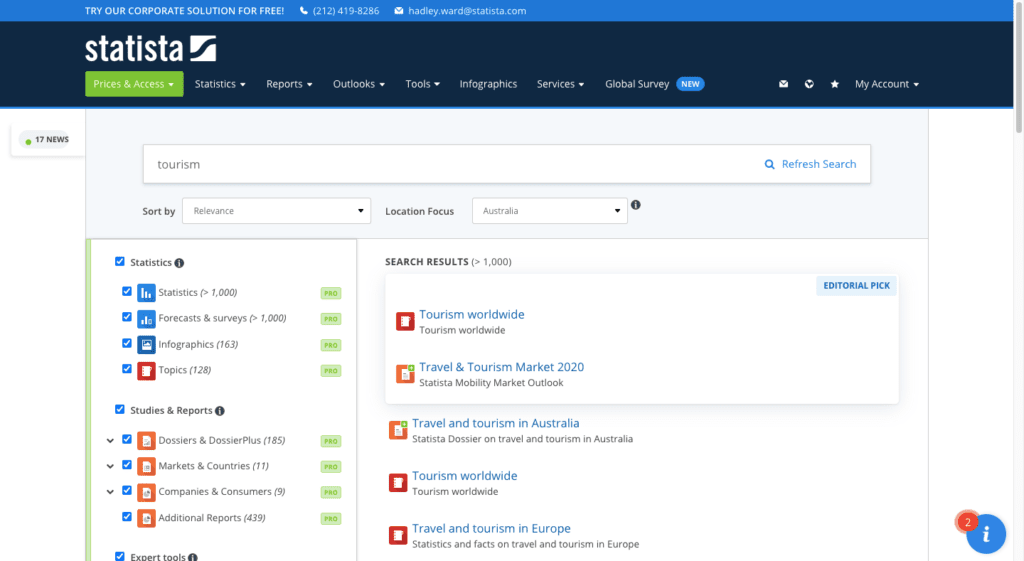The width and height of the screenshot is (1024, 561).
Task: Click info icon next to Expert tools
Action: point(193,557)
